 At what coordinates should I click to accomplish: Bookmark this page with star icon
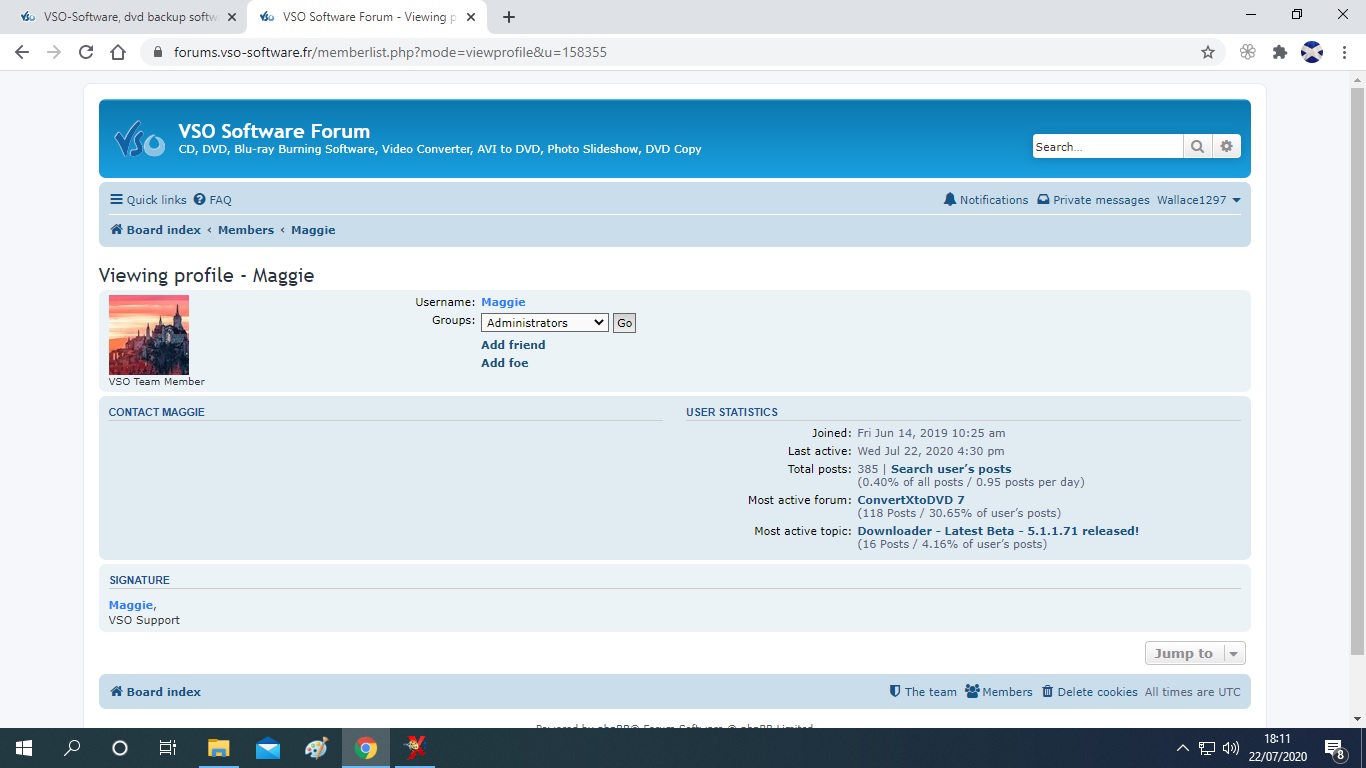pos(1208,52)
